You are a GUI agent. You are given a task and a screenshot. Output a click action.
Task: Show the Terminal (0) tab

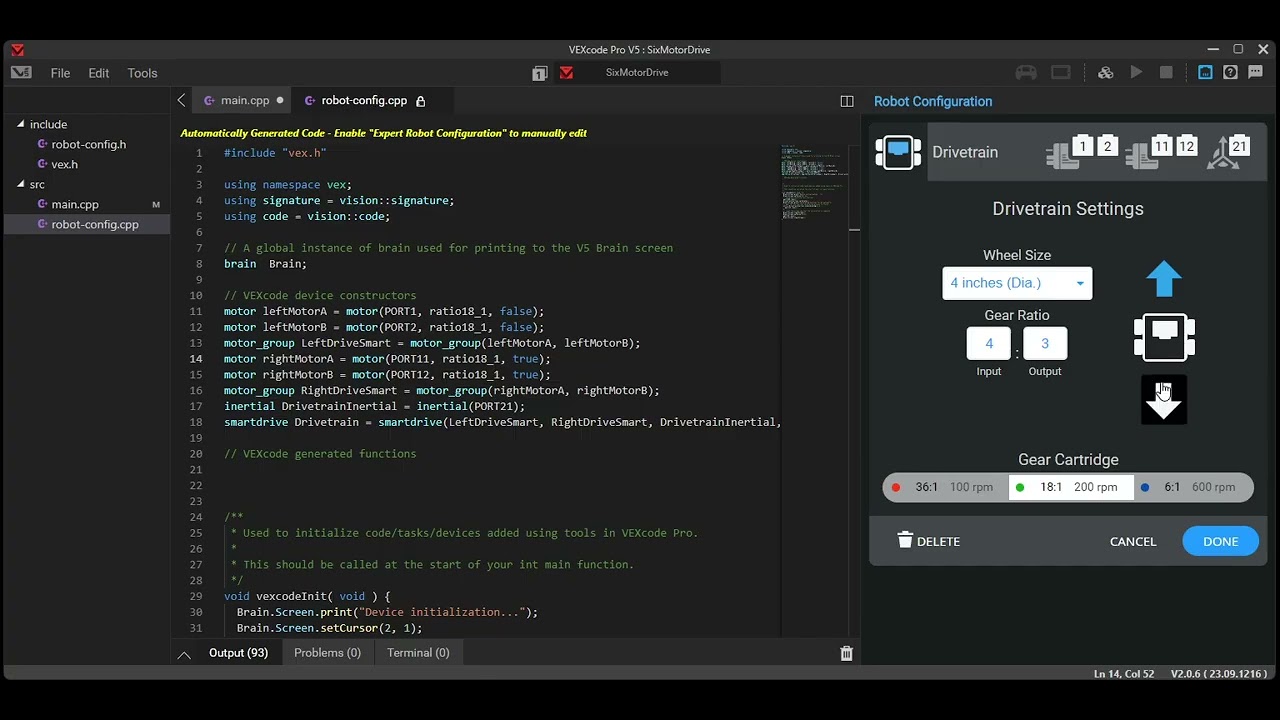coord(418,653)
